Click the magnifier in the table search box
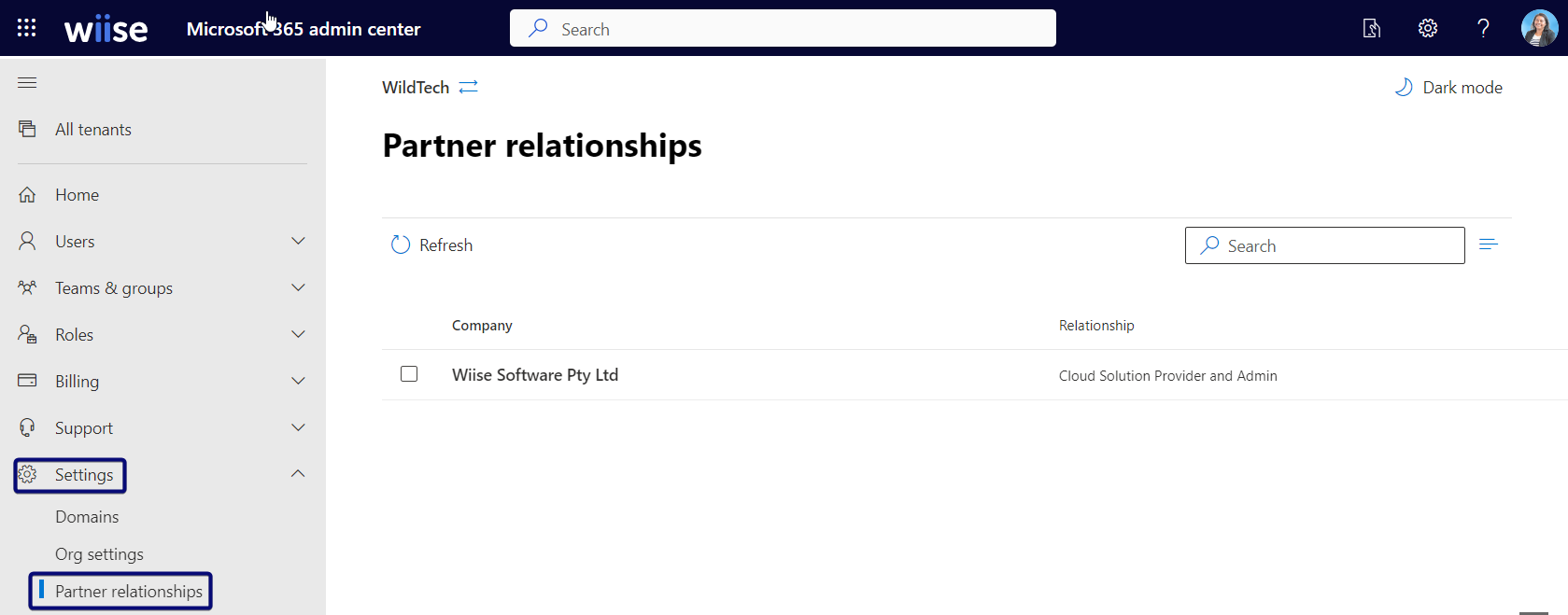 point(1209,245)
